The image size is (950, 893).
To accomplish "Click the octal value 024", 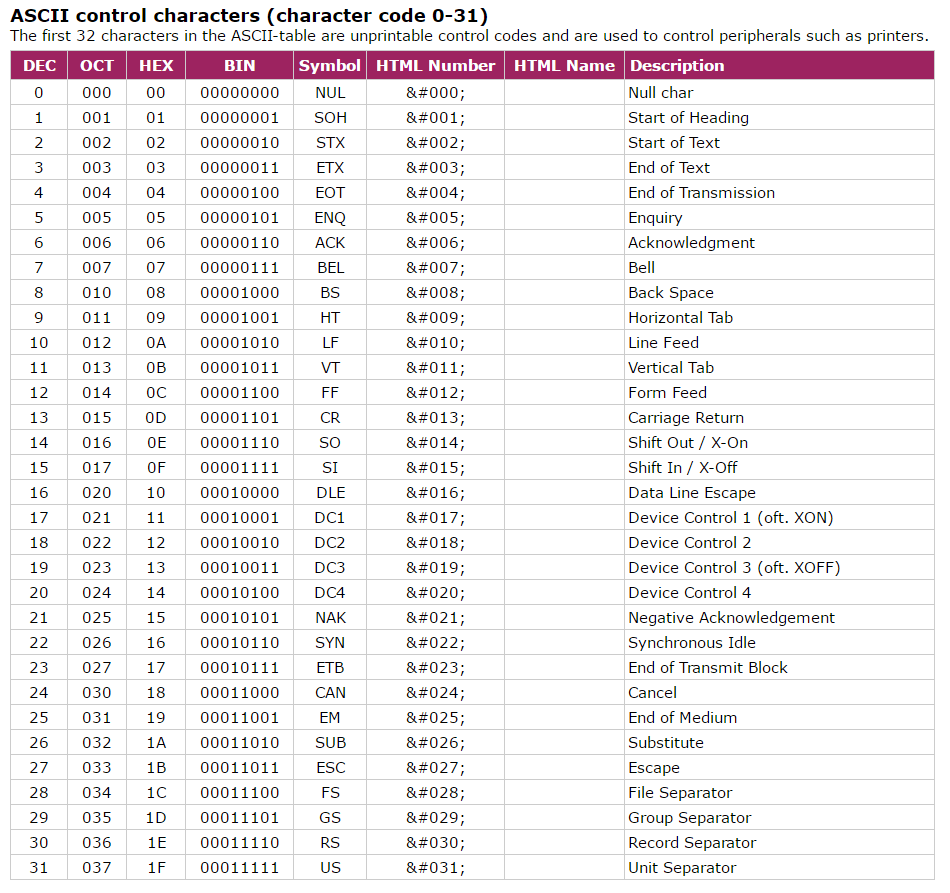I will [97, 593].
